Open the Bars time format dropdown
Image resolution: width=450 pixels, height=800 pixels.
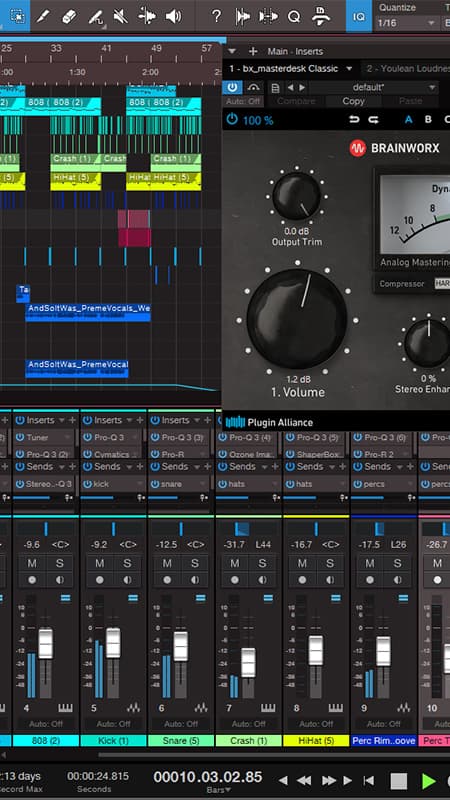[218, 790]
